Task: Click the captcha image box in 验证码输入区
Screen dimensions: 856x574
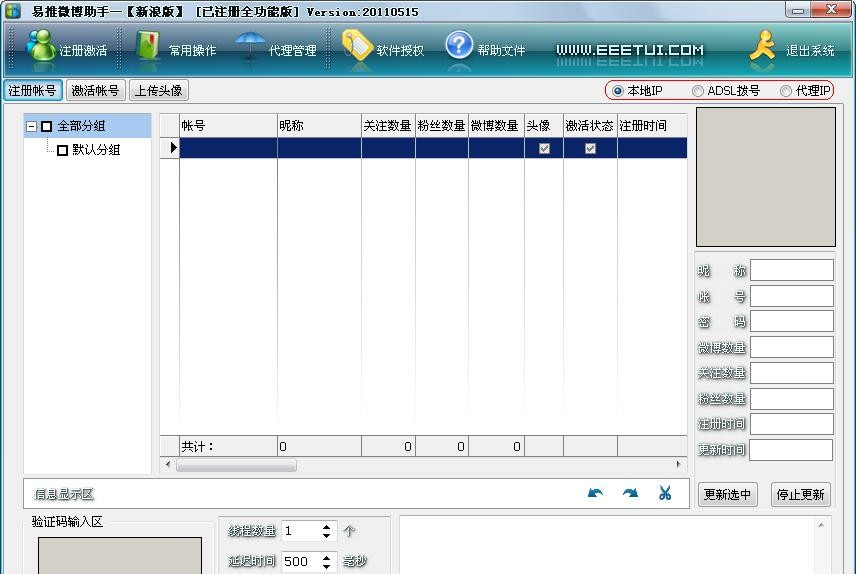Action: [120, 555]
